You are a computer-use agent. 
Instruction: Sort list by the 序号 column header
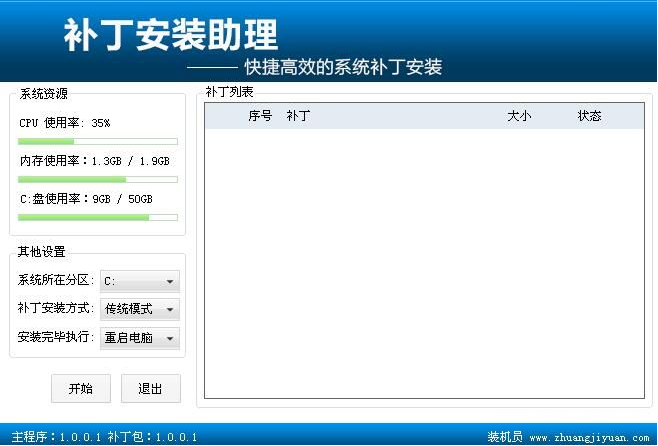pyautogui.click(x=260, y=116)
